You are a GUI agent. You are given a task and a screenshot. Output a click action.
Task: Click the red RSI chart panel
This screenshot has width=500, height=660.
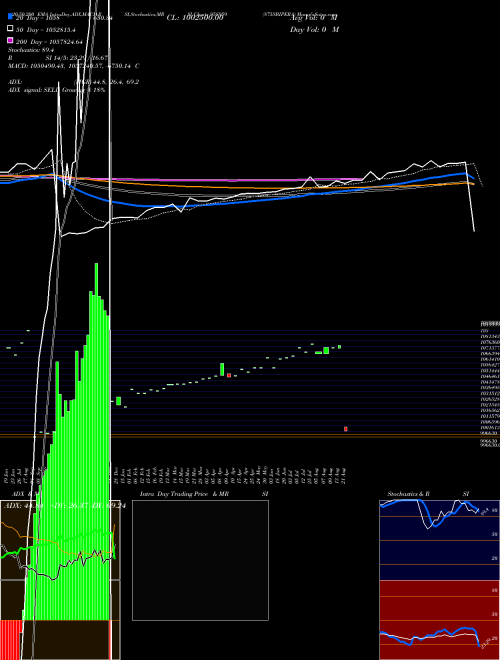[439, 620]
